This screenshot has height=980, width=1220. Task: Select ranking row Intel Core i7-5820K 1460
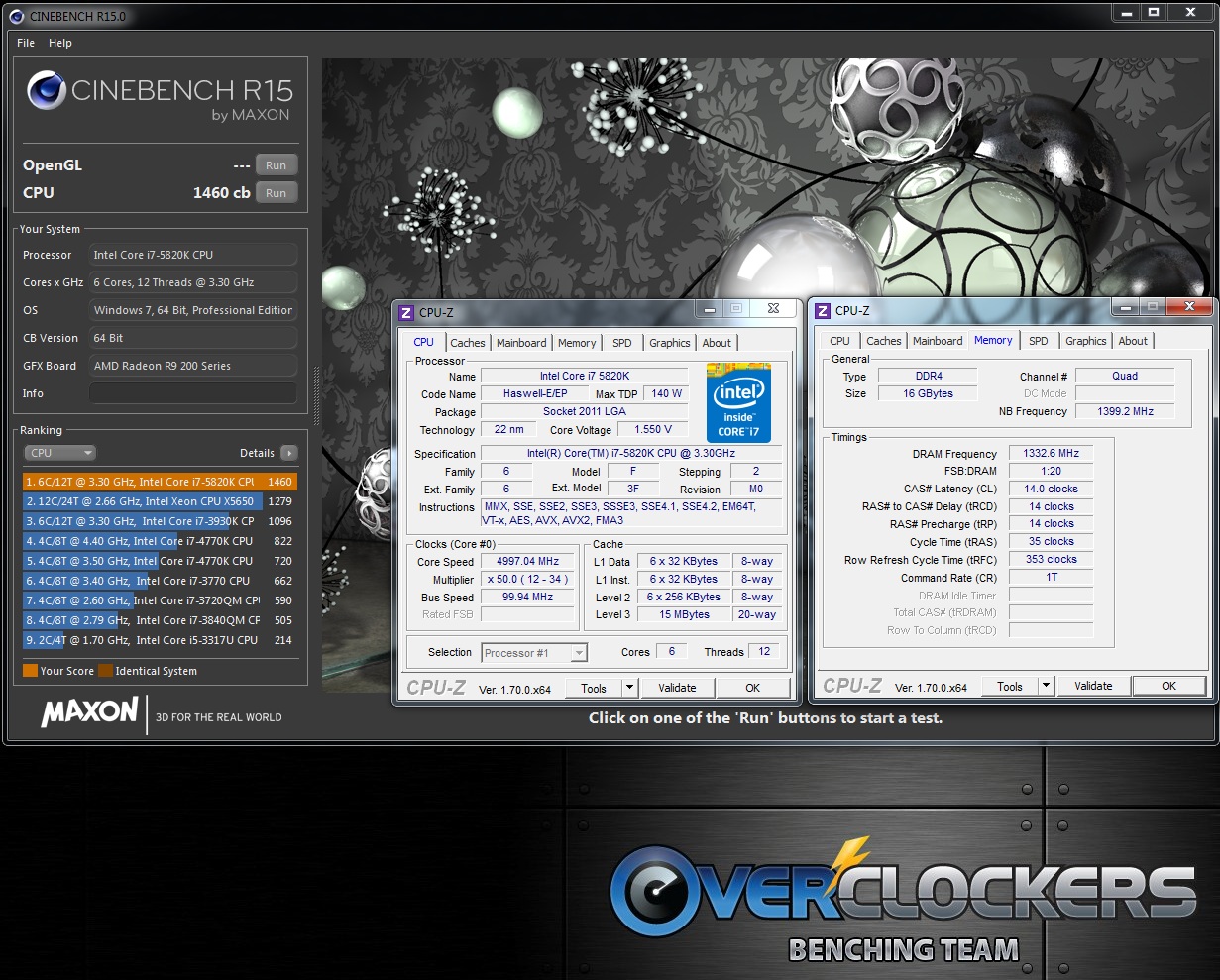pyautogui.click(x=160, y=482)
